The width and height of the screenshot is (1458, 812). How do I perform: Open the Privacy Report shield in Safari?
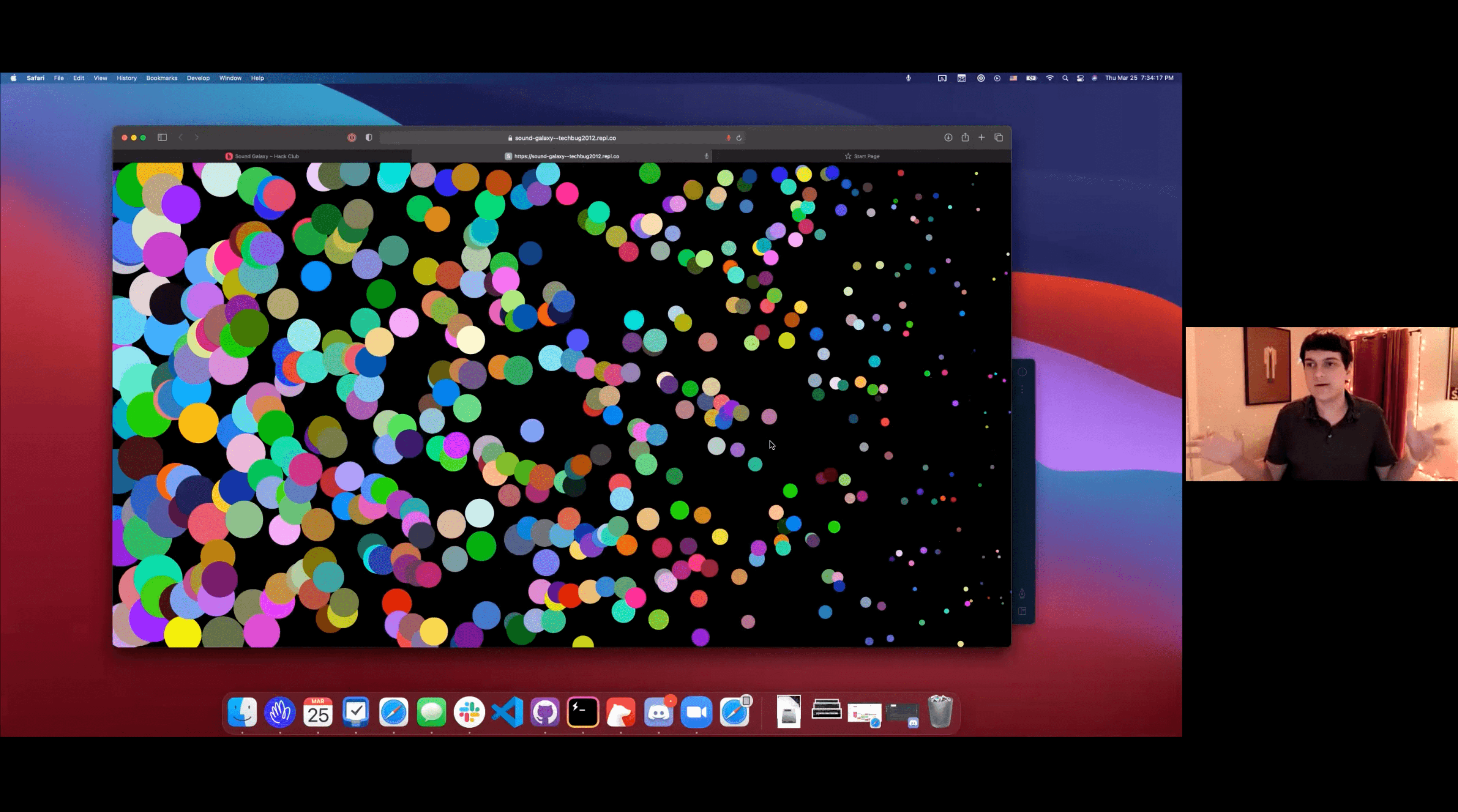point(368,137)
